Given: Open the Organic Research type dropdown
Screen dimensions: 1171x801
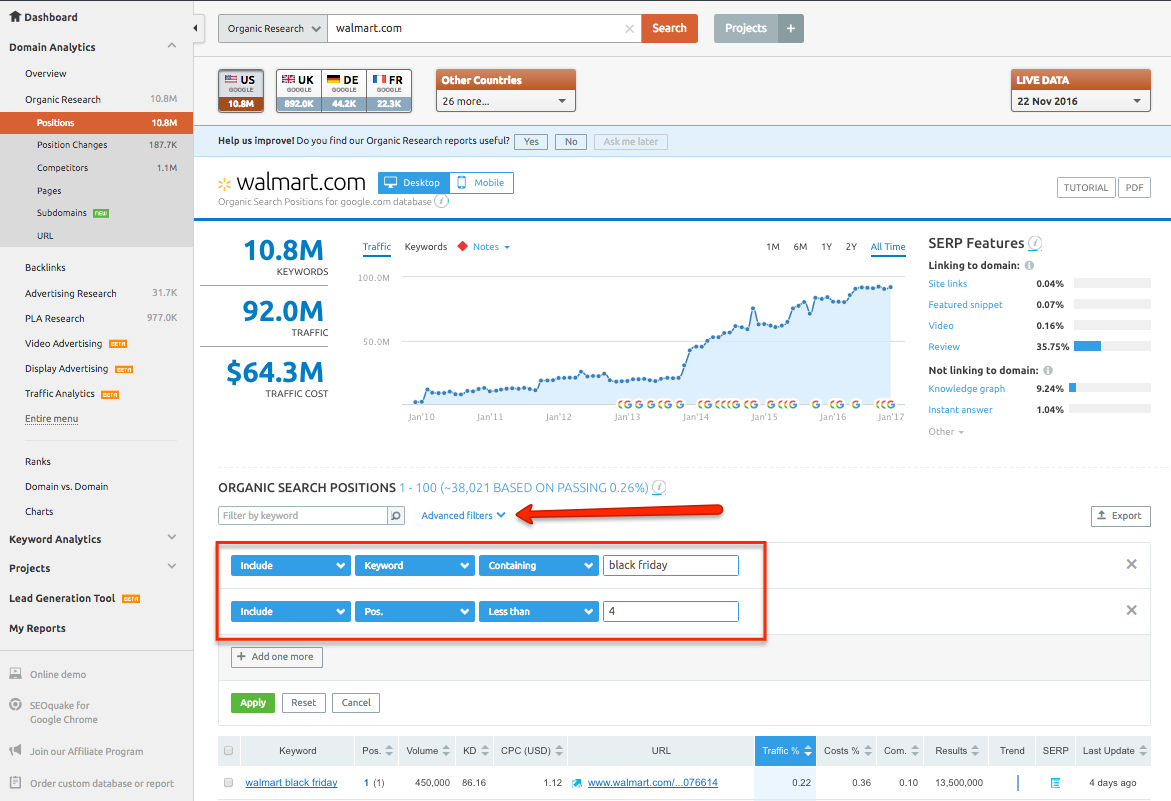Looking at the screenshot, I should pyautogui.click(x=272, y=29).
